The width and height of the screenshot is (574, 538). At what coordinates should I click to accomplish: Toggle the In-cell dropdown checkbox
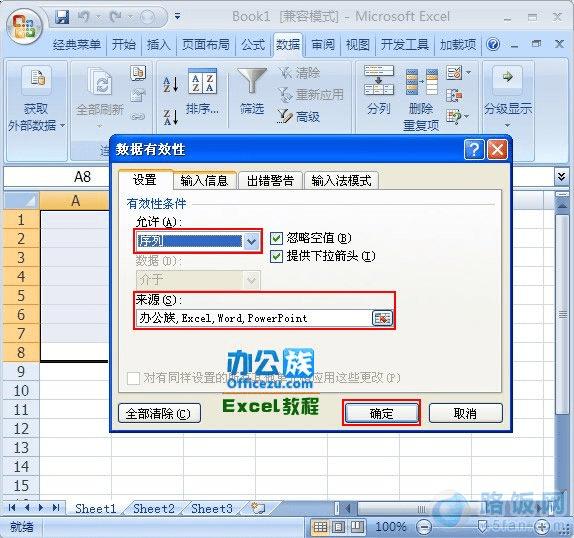point(276,256)
